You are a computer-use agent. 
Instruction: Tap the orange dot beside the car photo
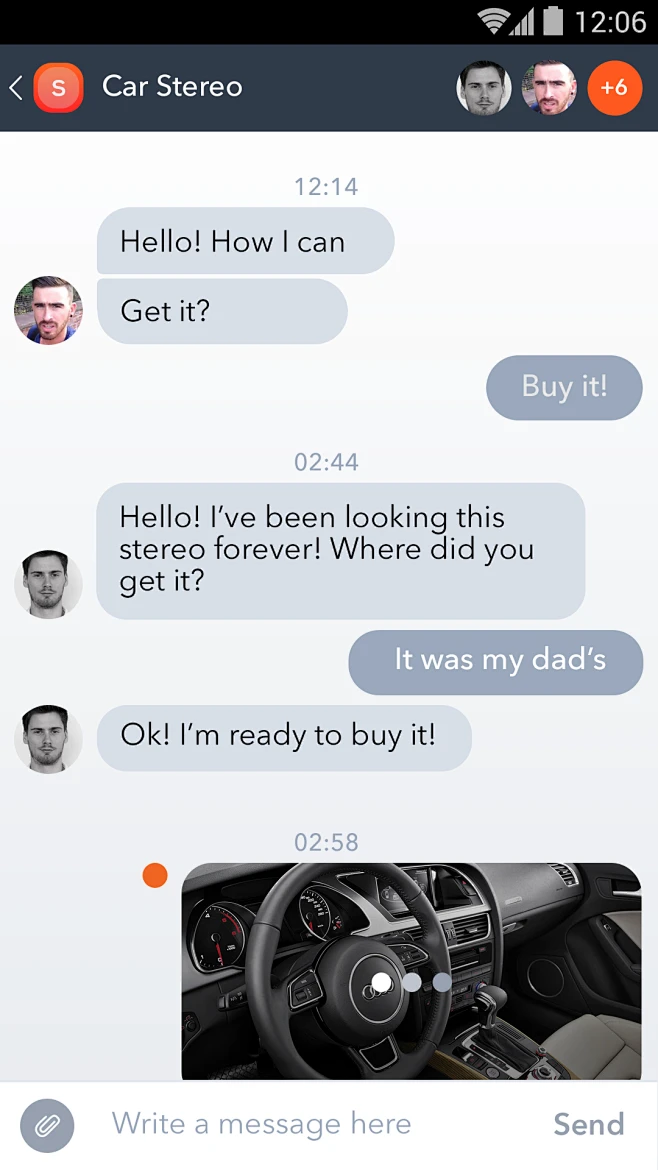(x=155, y=875)
